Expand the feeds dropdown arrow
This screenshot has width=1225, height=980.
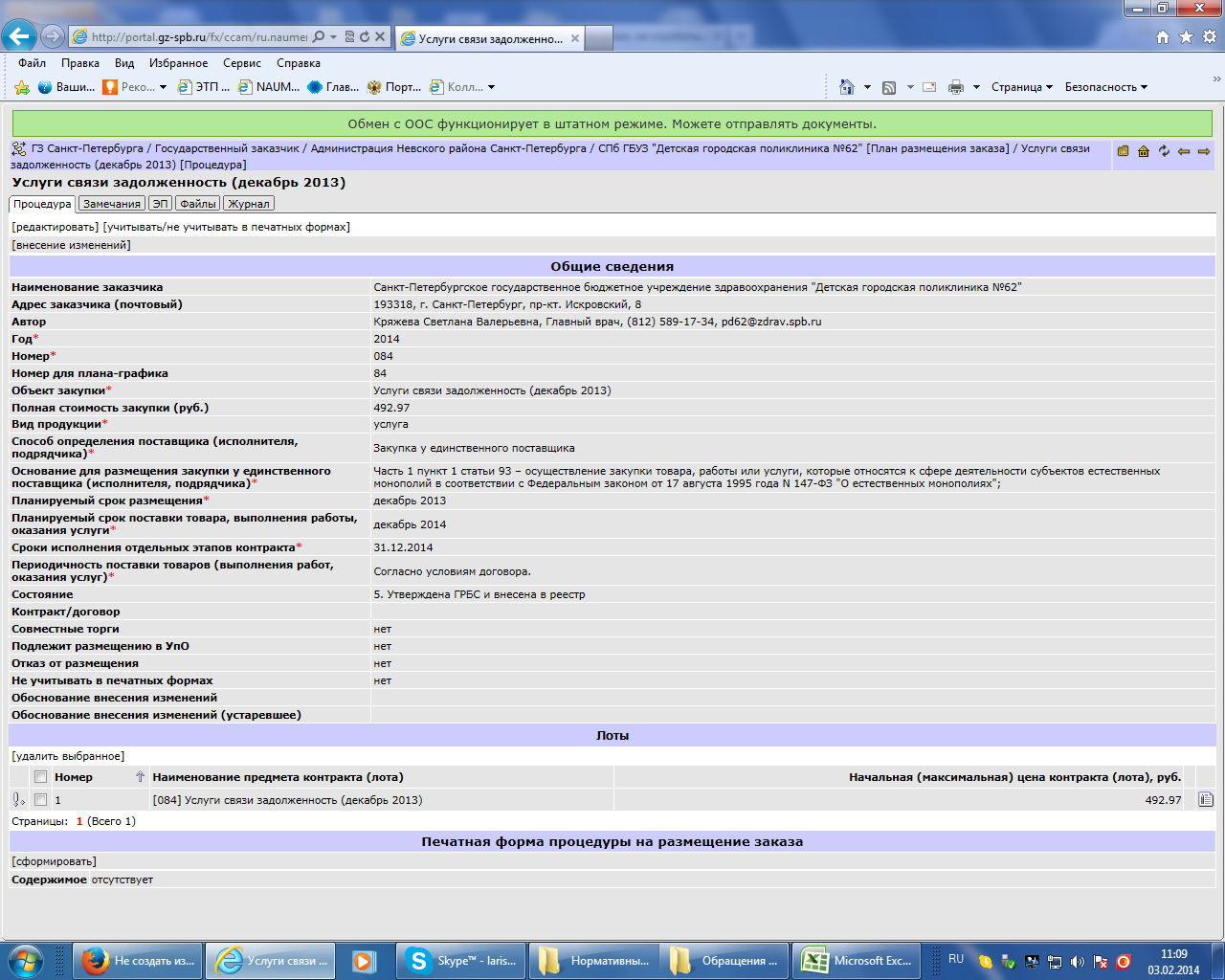click(x=910, y=87)
